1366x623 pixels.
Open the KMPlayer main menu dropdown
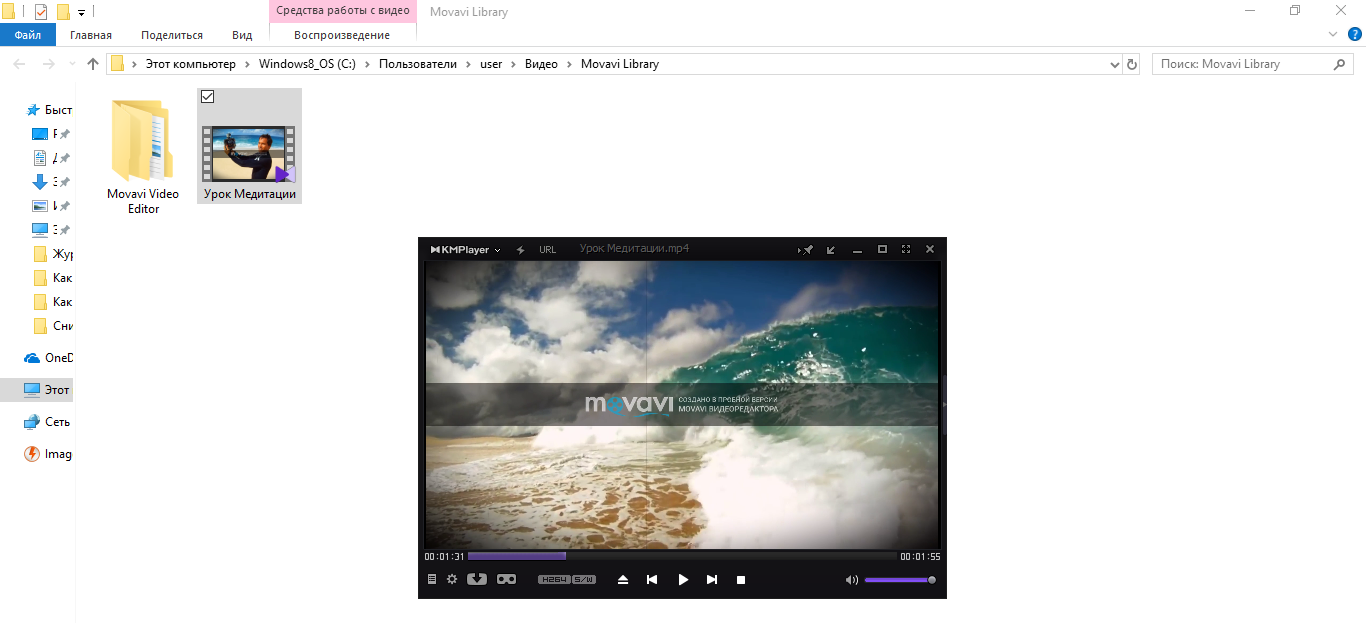pos(465,250)
